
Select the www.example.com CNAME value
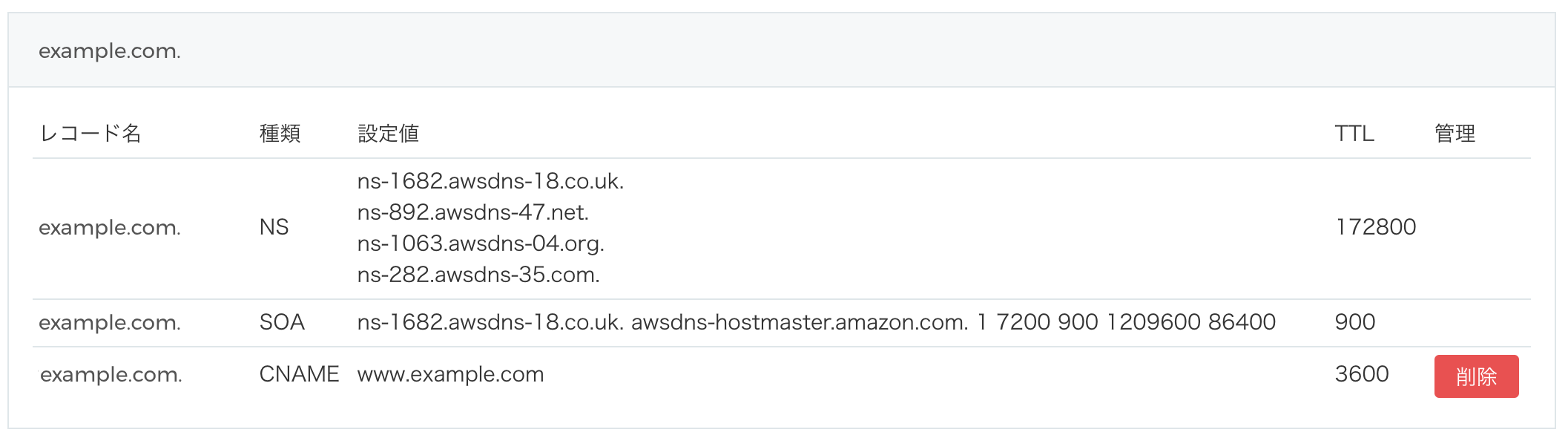pos(451,375)
